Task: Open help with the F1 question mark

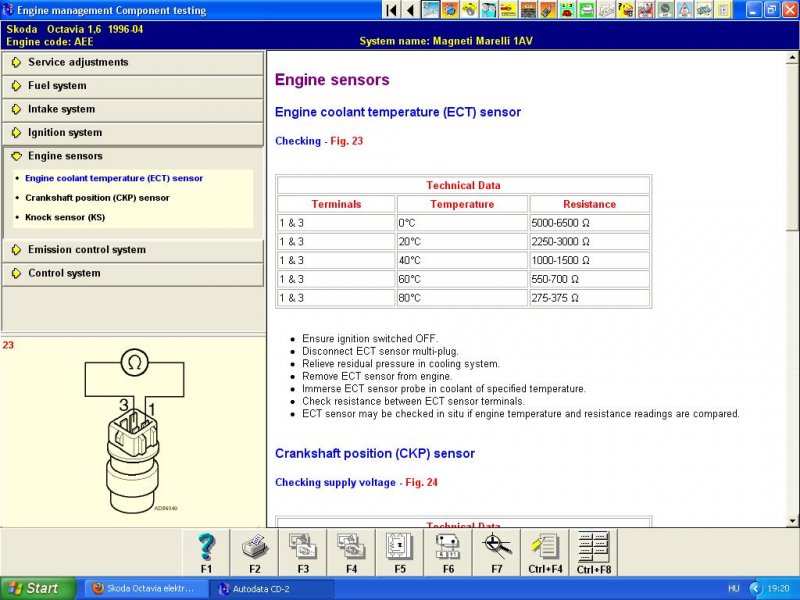Action: pyautogui.click(x=206, y=553)
